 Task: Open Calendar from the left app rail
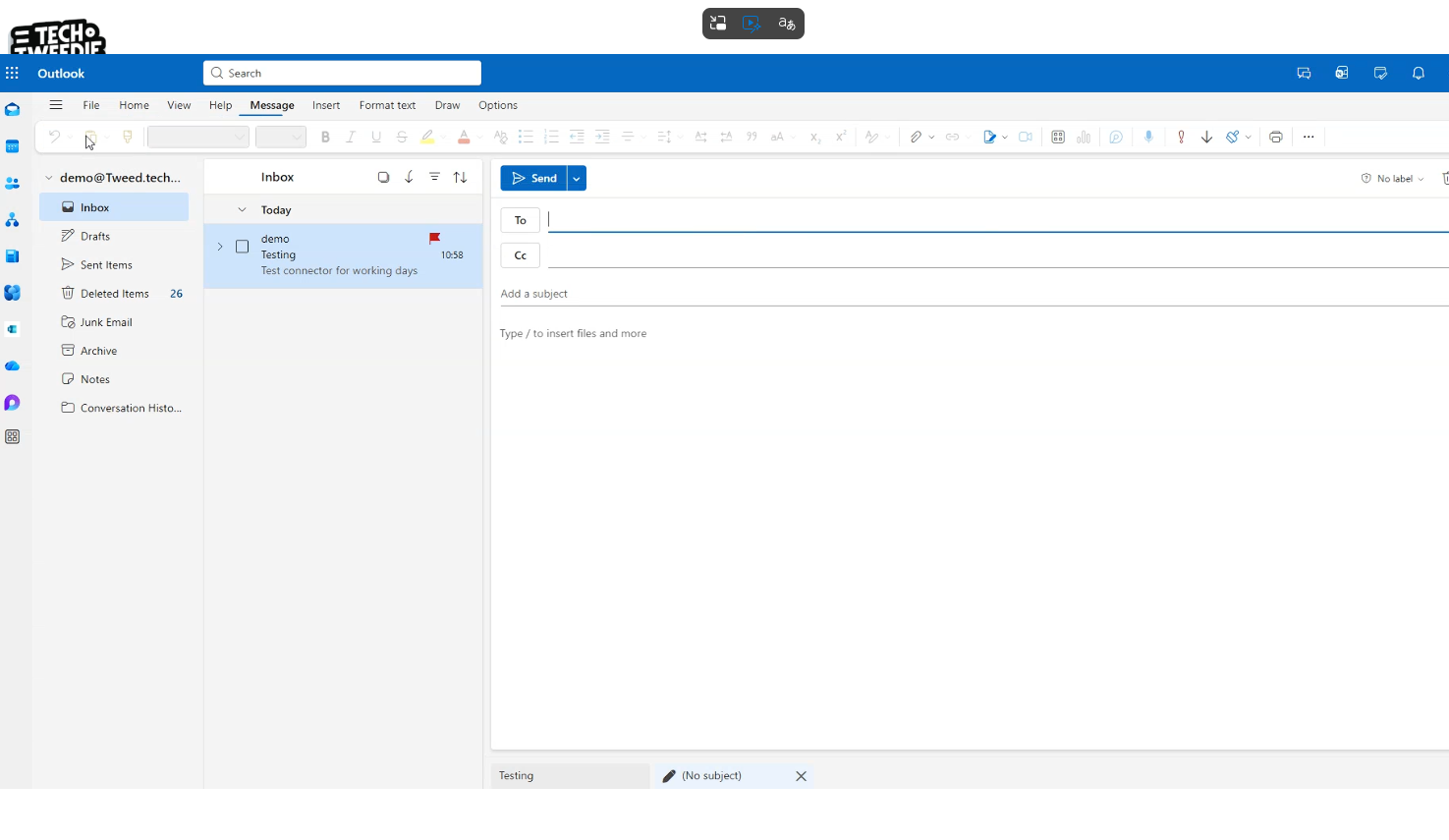[x=13, y=146]
